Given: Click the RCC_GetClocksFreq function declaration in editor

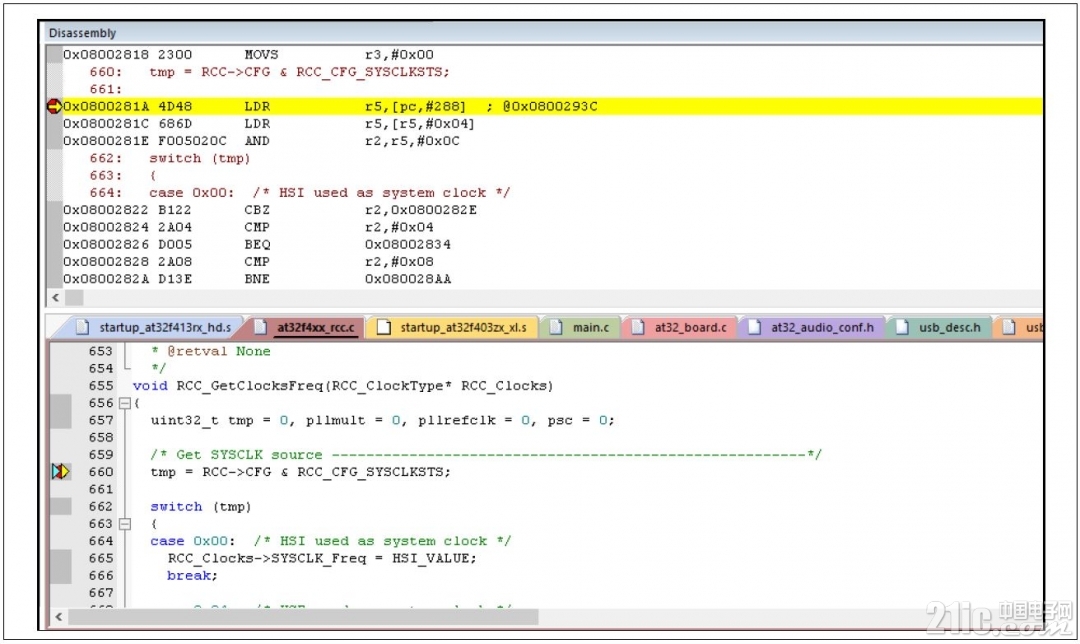Looking at the screenshot, I should [343, 386].
